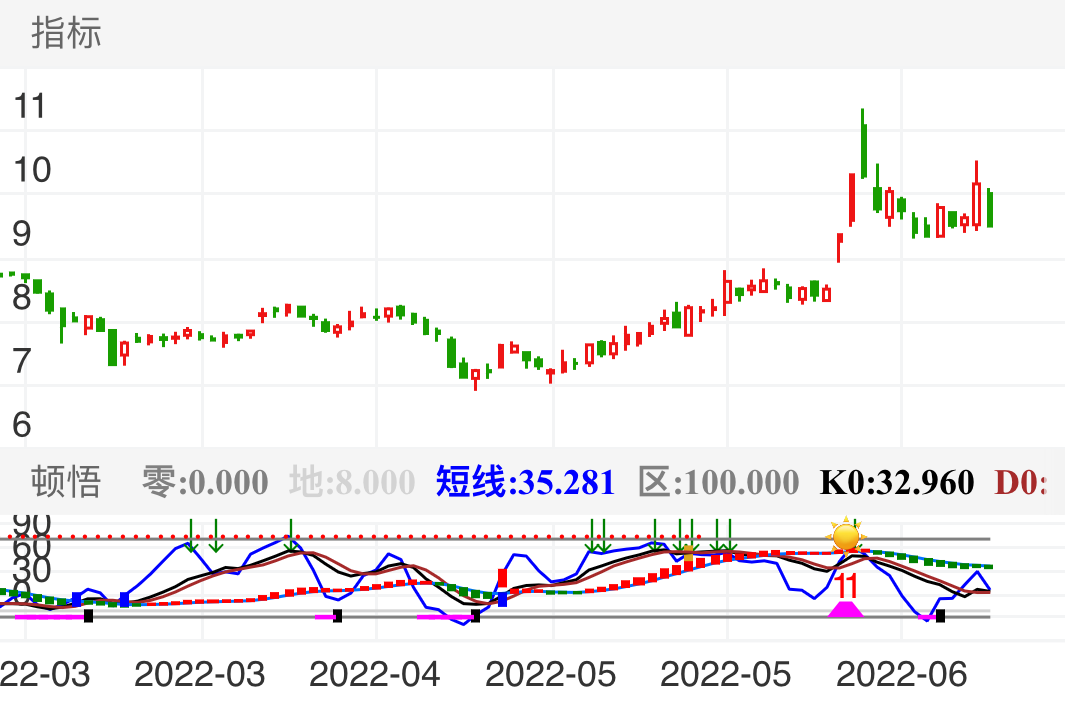Click the black square marker on the baseline

[x=88, y=617]
